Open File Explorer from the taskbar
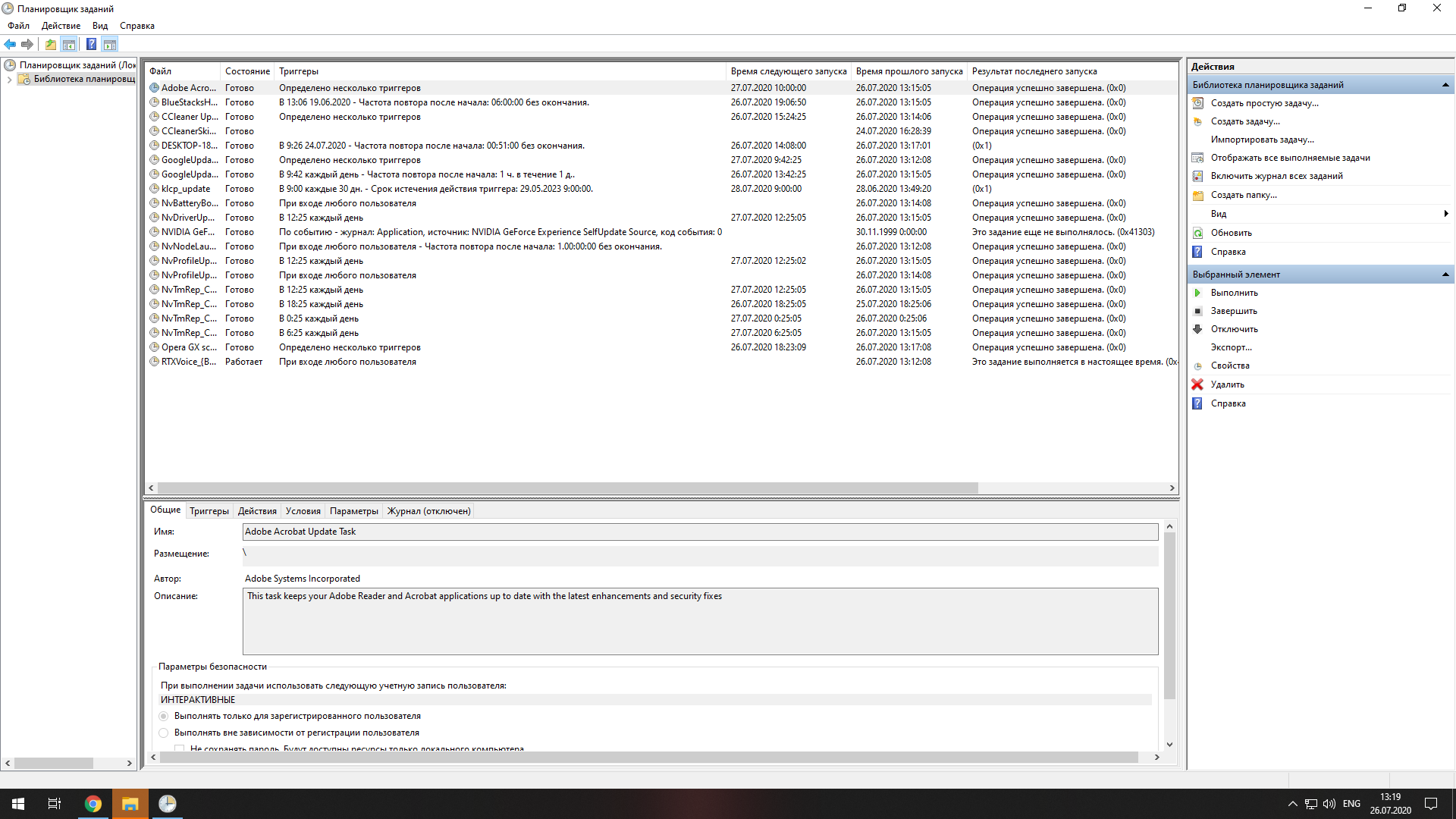Screen dimensions: 1456x819 (x=130, y=804)
